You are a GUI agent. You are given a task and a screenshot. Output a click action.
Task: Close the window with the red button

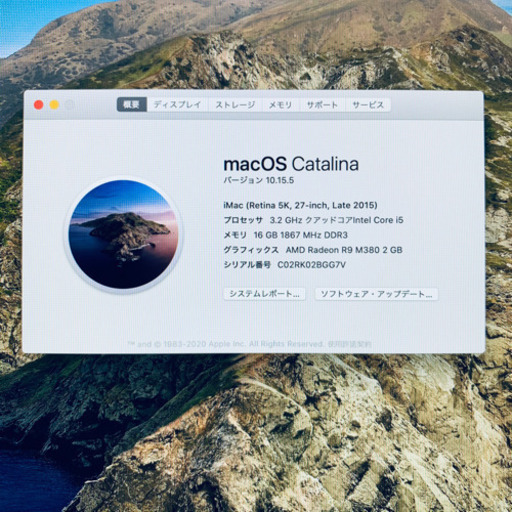pyautogui.click(x=39, y=105)
